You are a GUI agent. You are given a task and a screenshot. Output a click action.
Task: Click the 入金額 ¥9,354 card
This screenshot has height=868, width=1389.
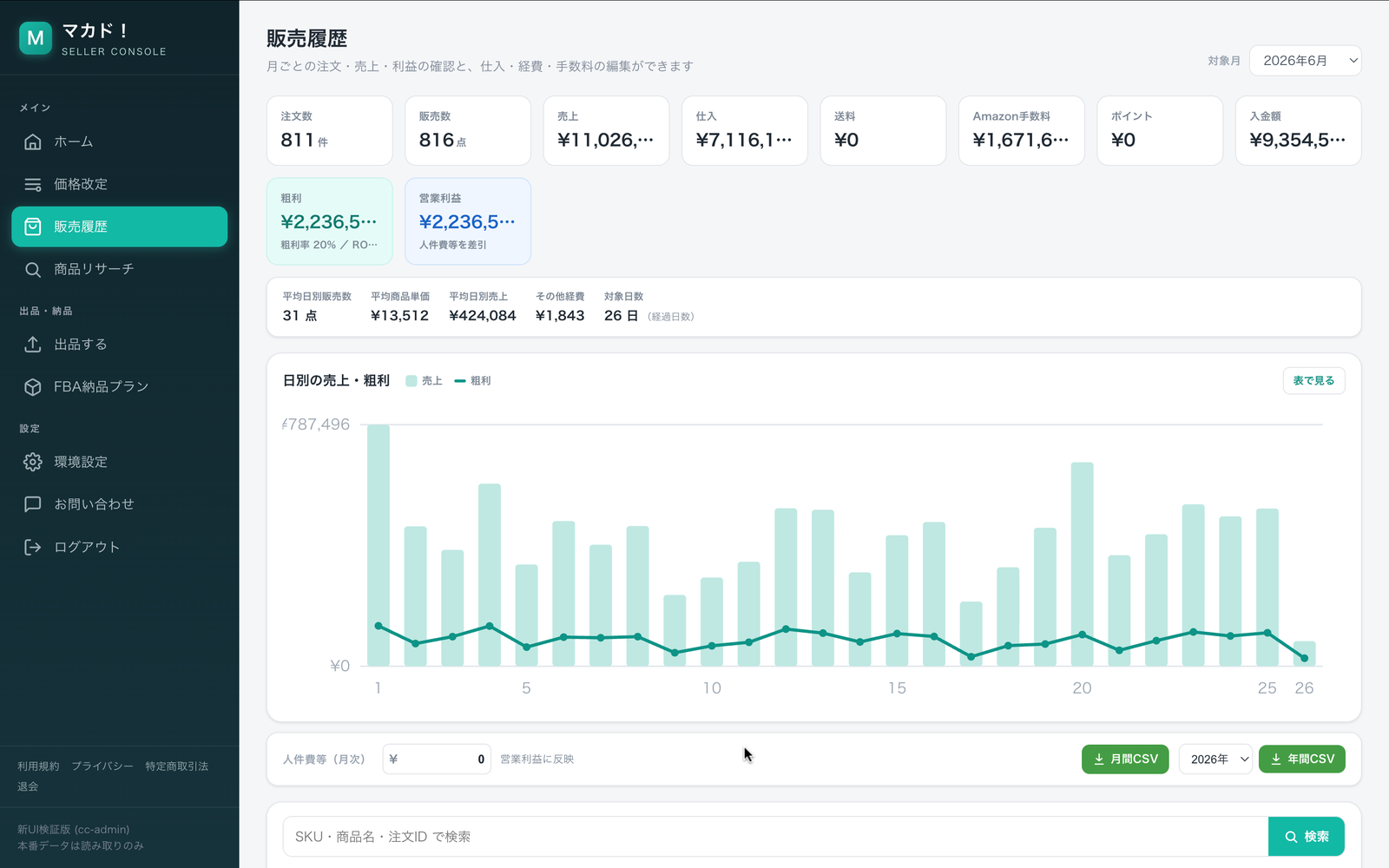(1299, 130)
